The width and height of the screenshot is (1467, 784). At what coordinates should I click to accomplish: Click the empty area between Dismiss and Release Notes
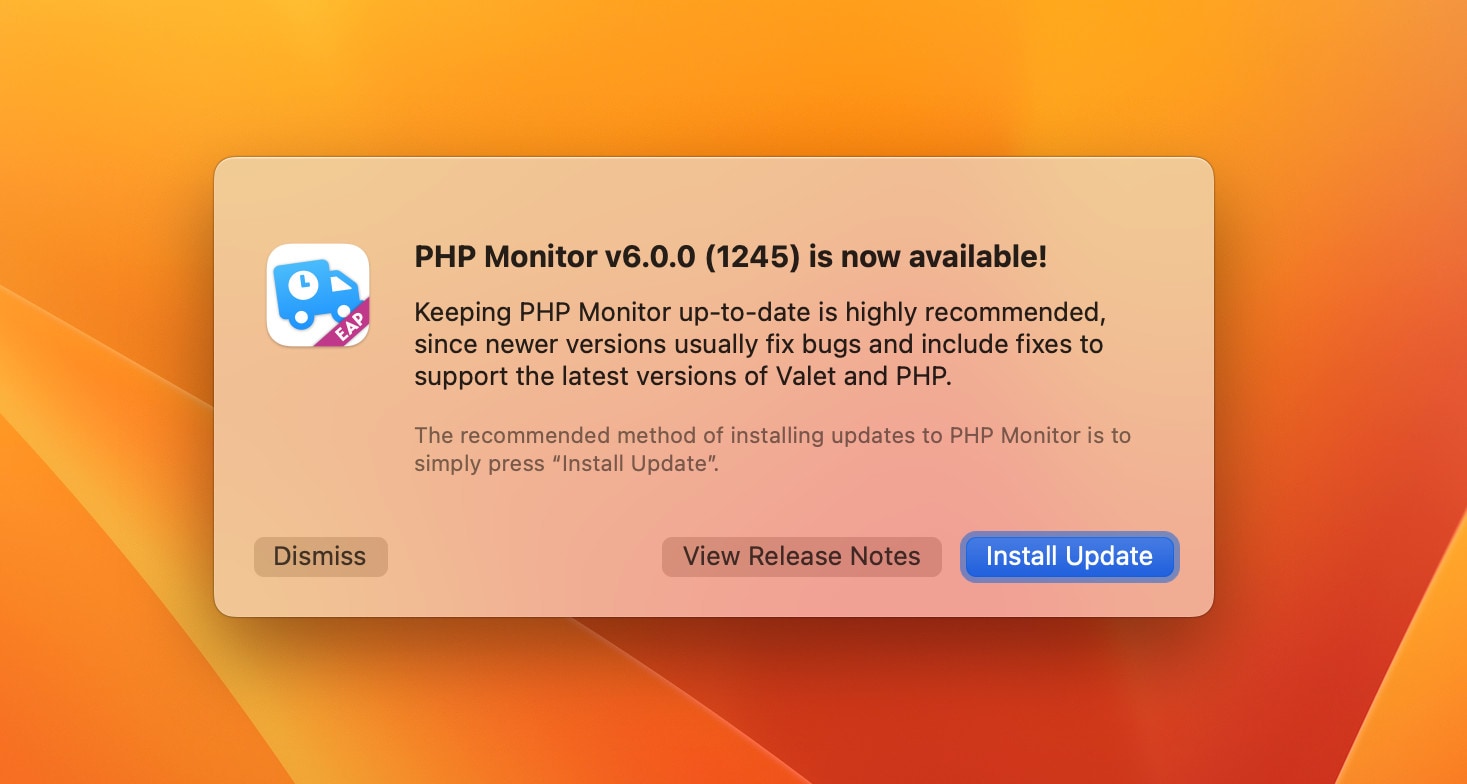coord(525,557)
